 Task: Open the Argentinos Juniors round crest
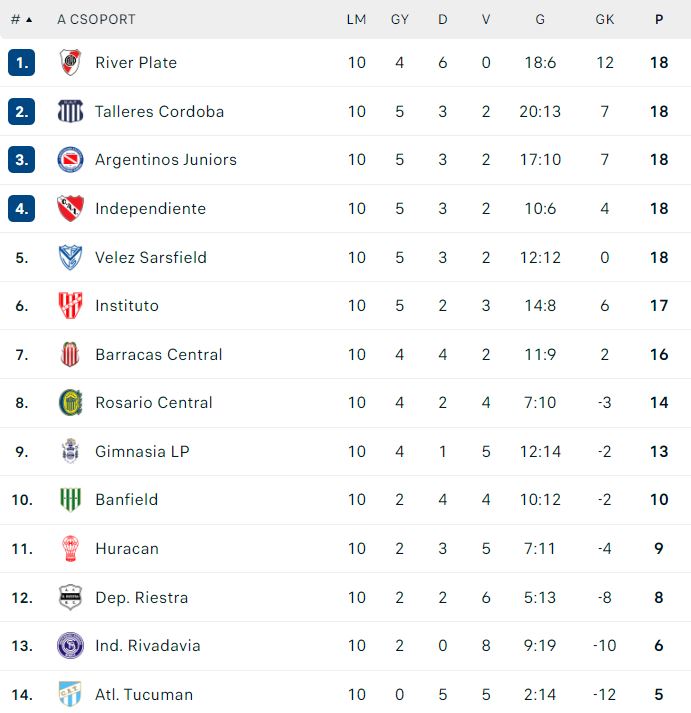coord(70,160)
